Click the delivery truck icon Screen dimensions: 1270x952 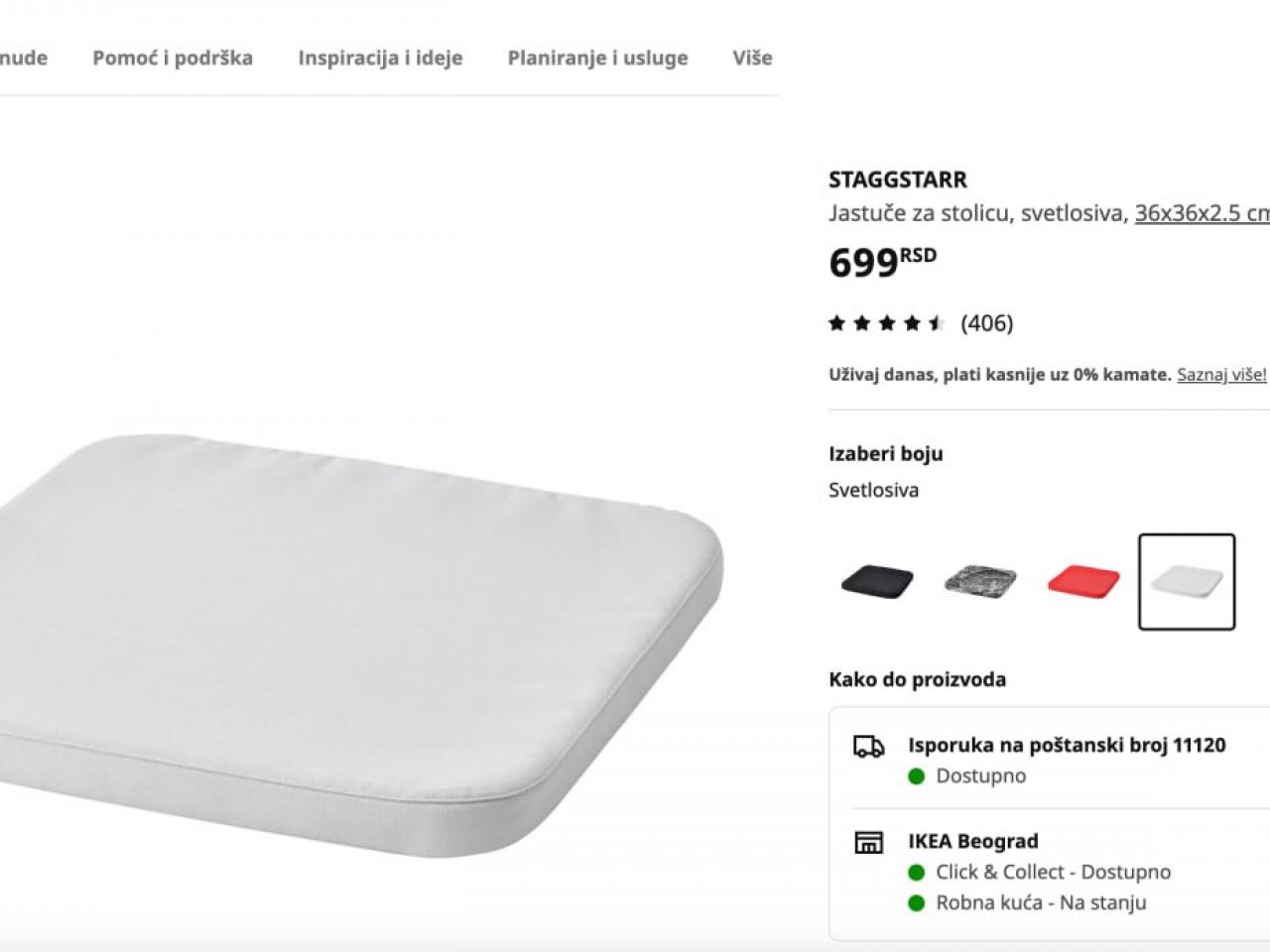point(869,746)
